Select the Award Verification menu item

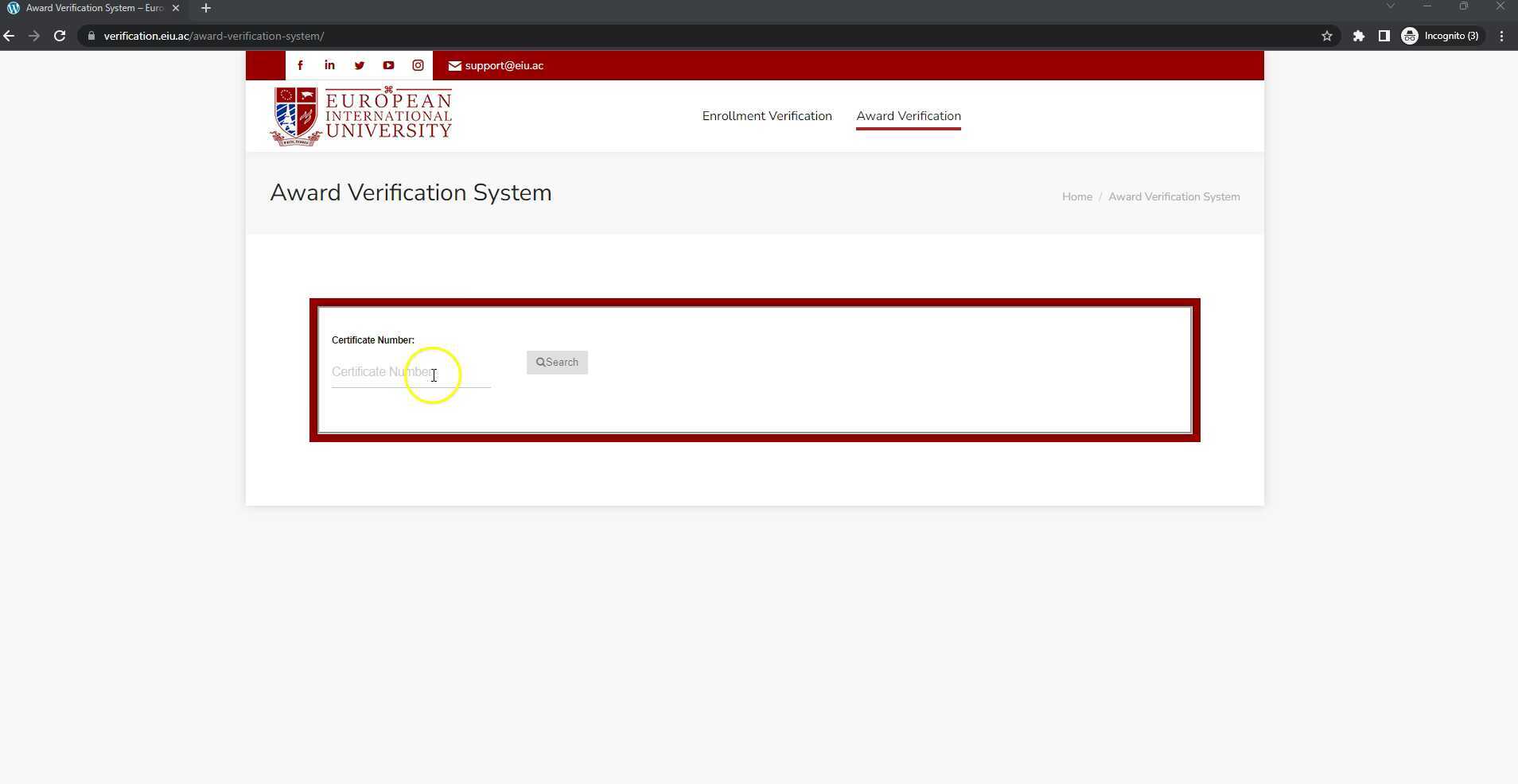tap(908, 115)
